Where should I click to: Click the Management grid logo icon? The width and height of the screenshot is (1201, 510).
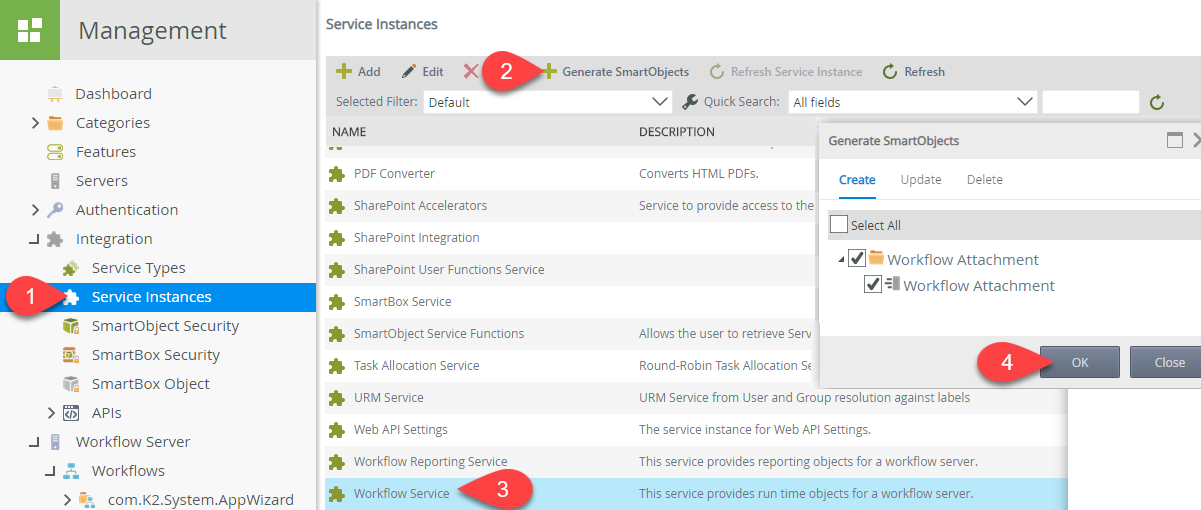[29, 30]
